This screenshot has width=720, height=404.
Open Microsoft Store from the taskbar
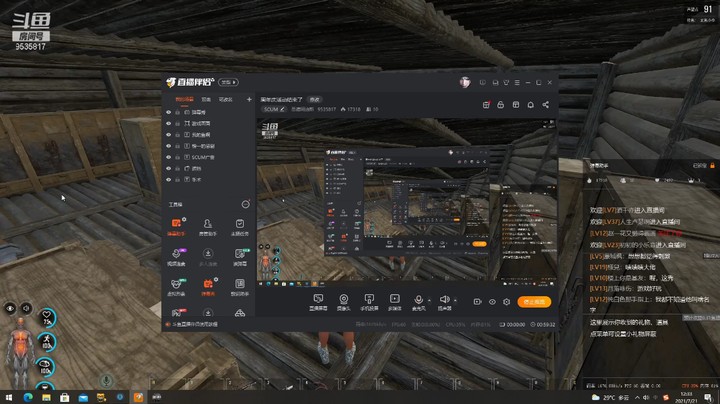pos(65,397)
